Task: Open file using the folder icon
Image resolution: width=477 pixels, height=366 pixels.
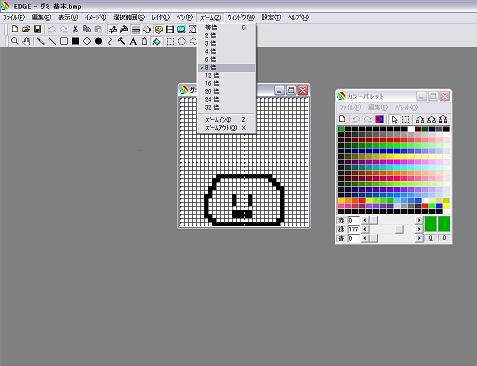Action: pos(26,29)
